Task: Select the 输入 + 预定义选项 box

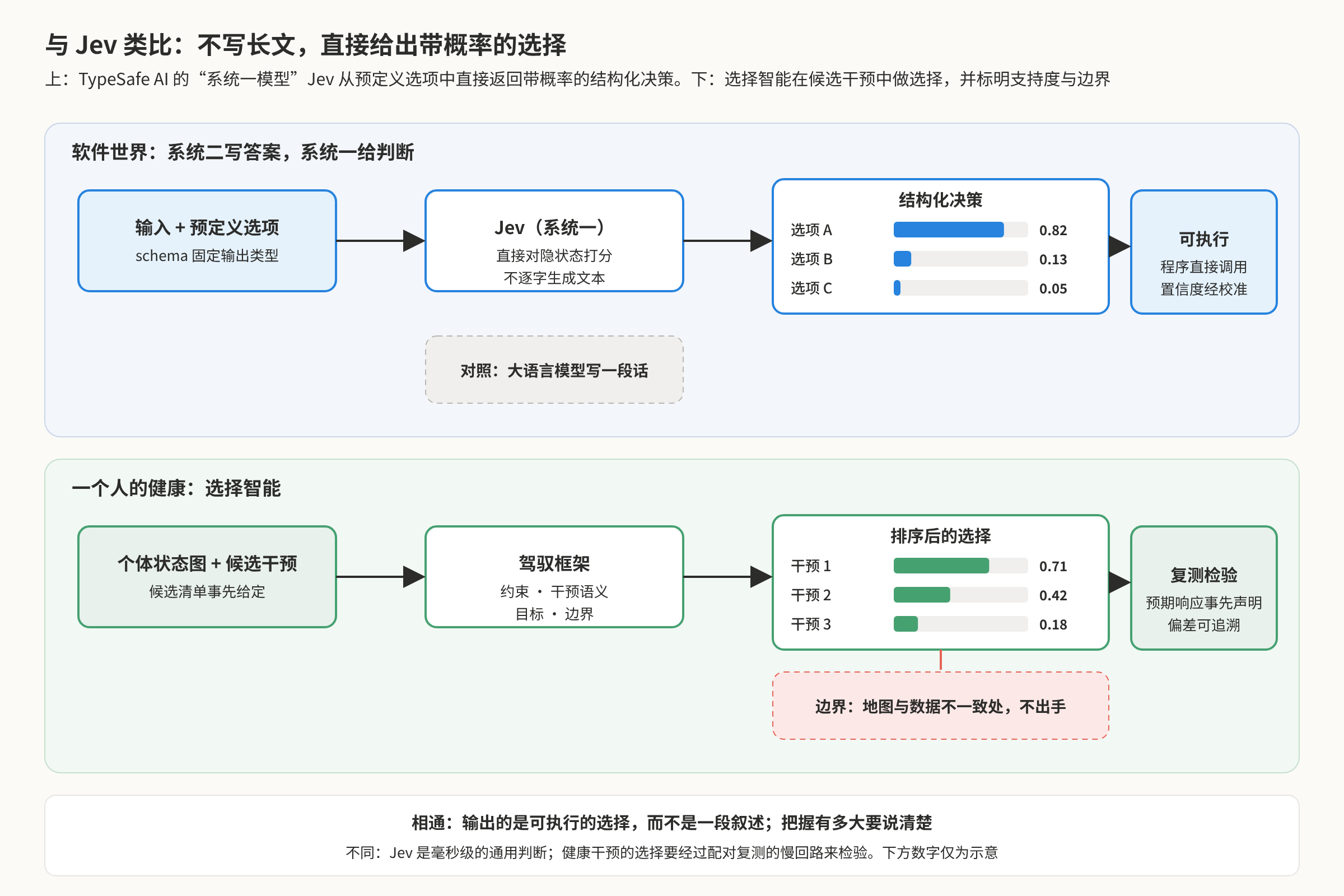Action: click(x=207, y=241)
